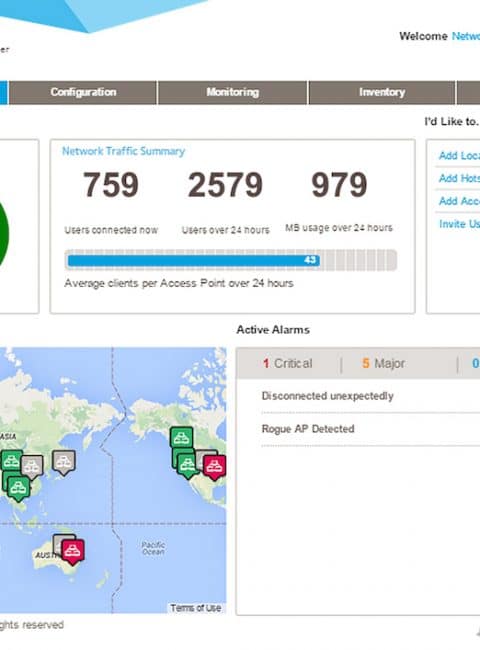This screenshot has height=650, width=480.
Task: Click the Add Hotspot link
Action: [459, 178]
